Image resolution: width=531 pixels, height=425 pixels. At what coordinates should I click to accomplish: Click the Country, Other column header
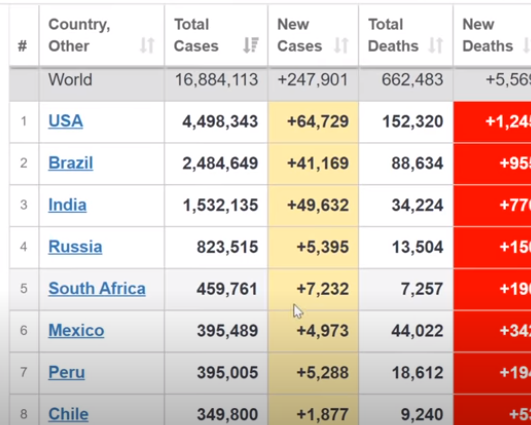pyautogui.click(x=102, y=35)
